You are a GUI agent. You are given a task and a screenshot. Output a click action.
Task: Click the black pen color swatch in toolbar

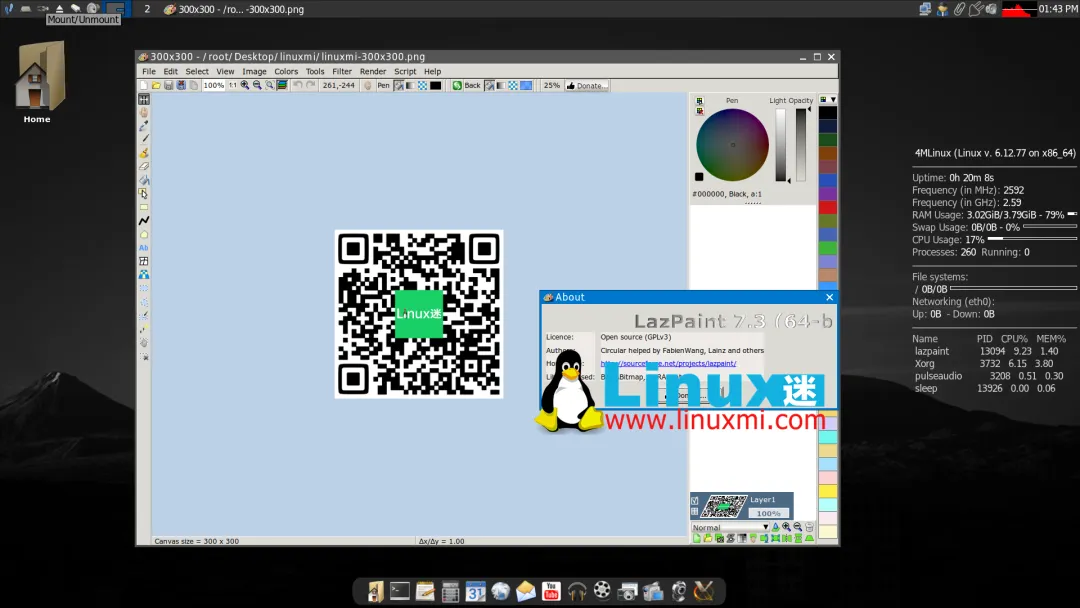[x=436, y=85]
